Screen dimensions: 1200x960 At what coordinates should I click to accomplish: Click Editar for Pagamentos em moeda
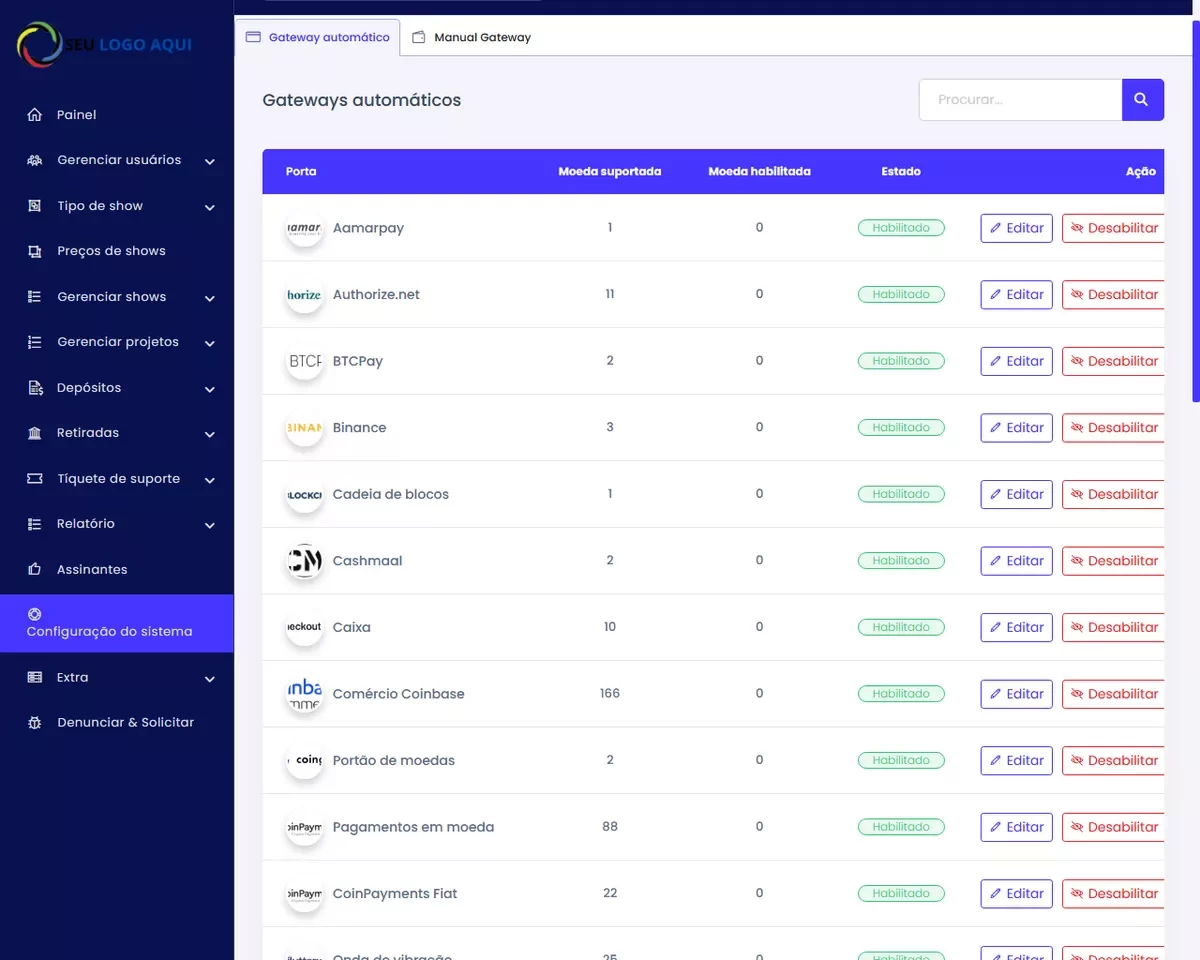tap(1016, 827)
